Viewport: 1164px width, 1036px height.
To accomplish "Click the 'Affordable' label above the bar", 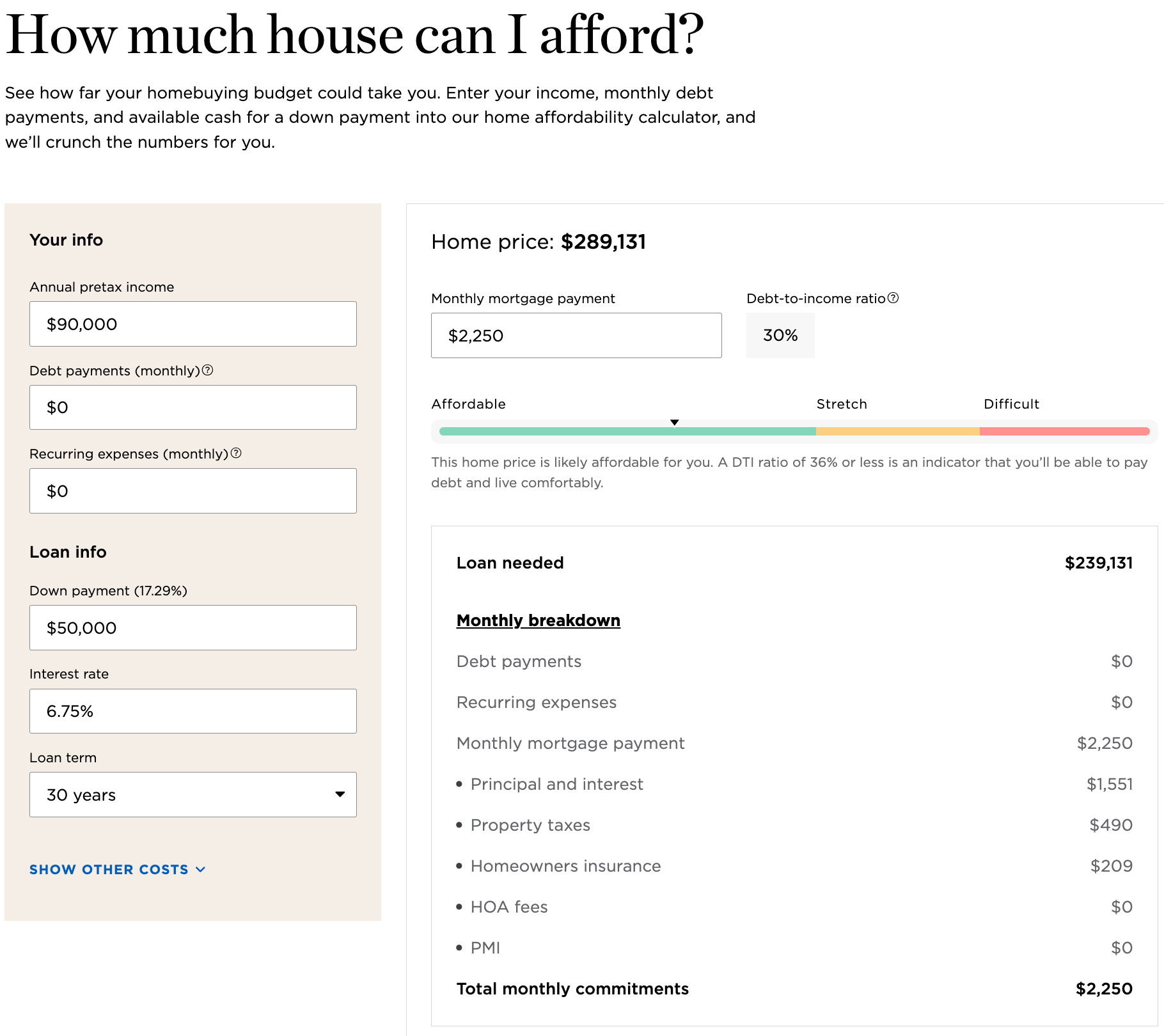I will [x=468, y=404].
